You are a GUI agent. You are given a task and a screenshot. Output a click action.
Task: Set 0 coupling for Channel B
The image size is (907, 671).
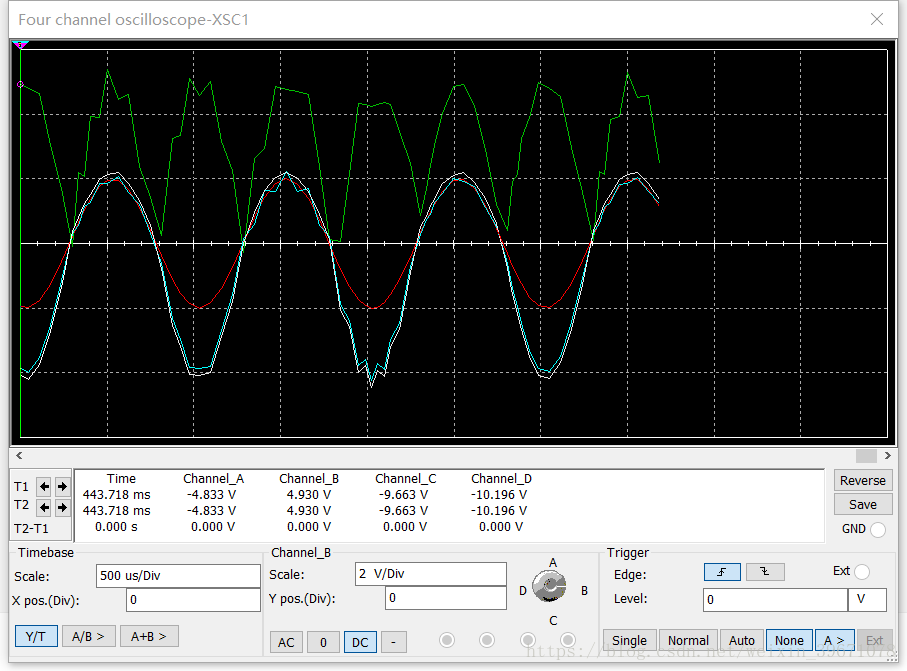[323, 642]
